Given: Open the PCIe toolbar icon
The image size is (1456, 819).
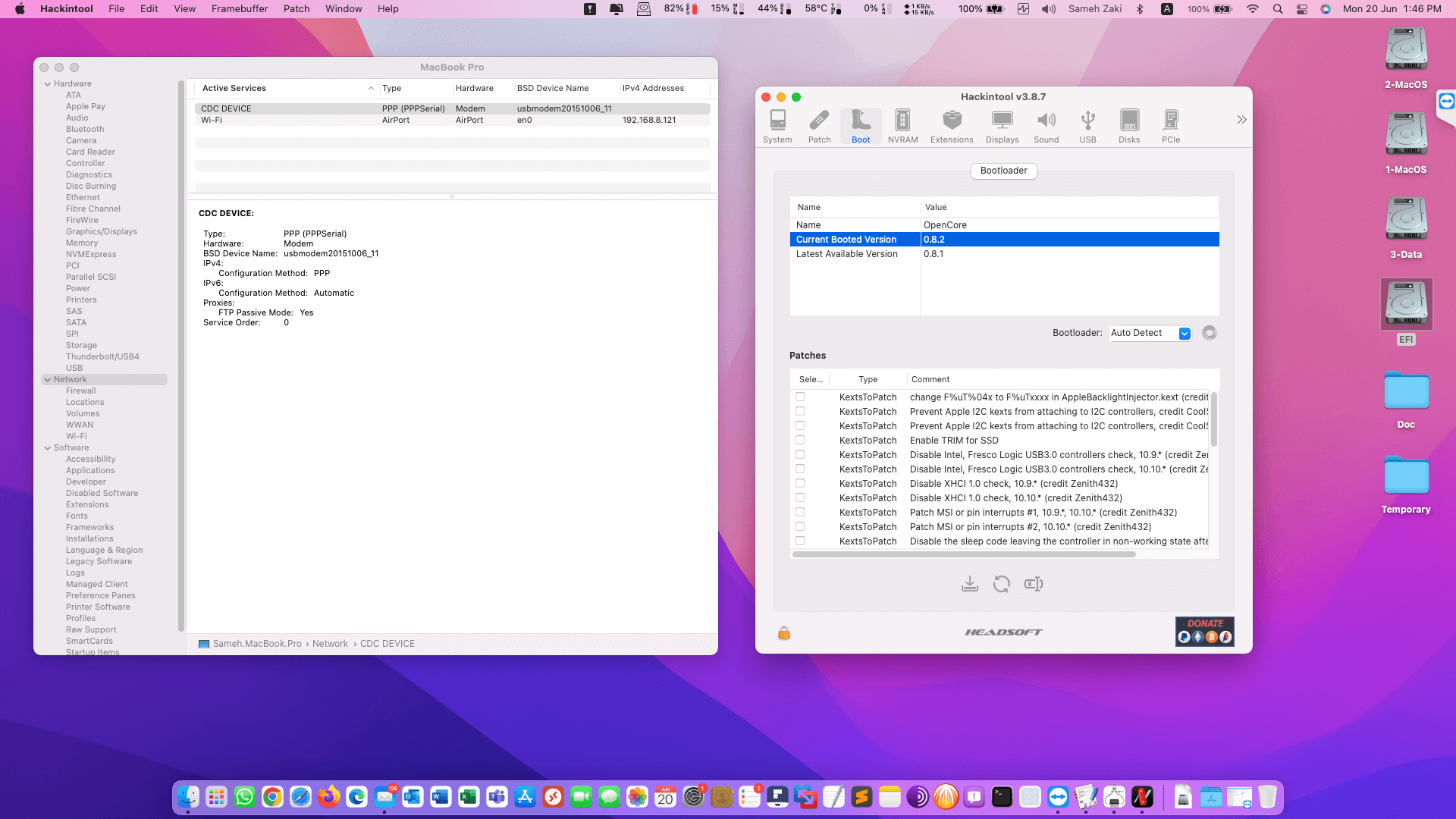Looking at the screenshot, I should pos(1171,126).
